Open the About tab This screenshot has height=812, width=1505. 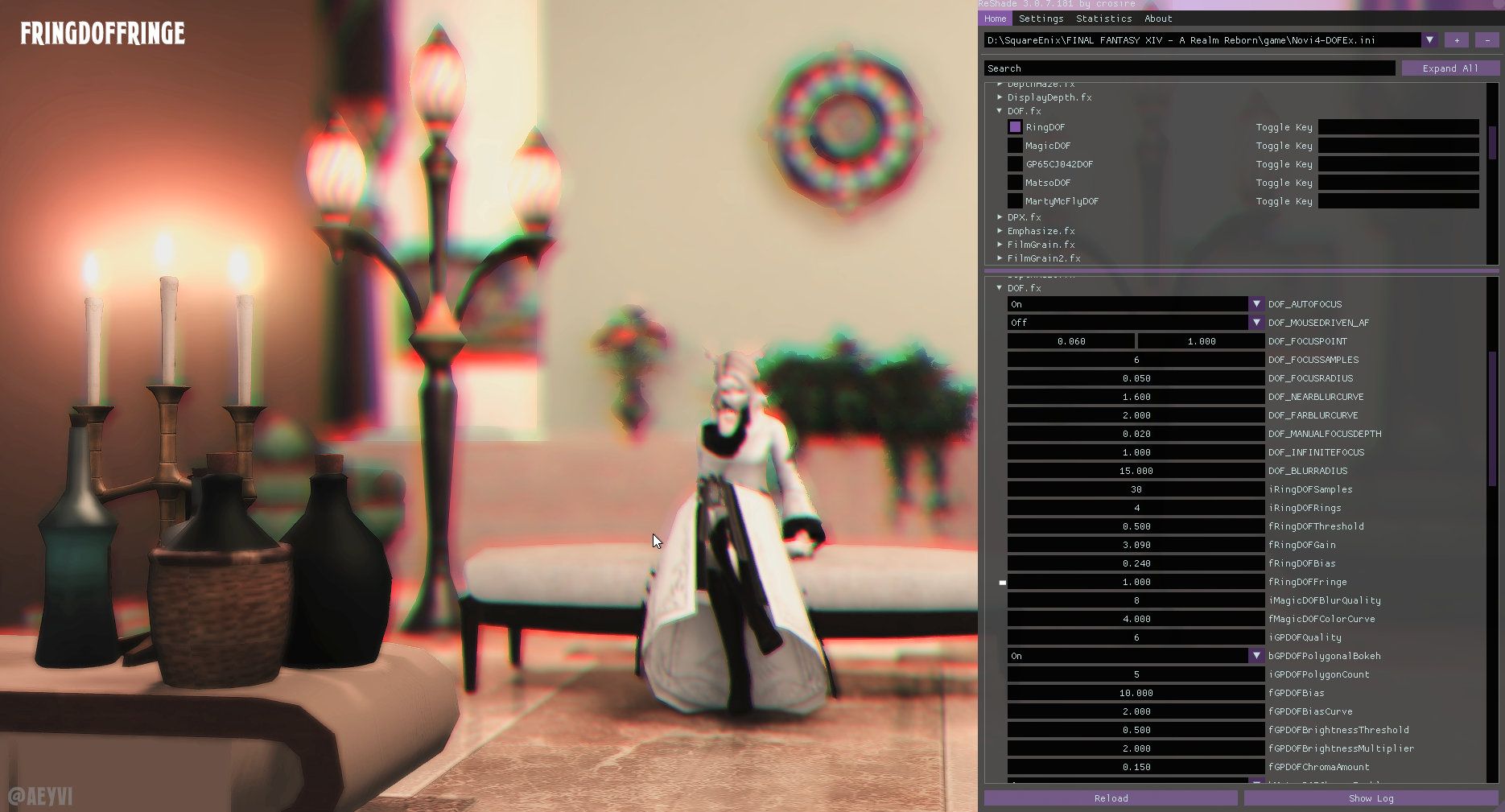pyautogui.click(x=1158, y=19)
